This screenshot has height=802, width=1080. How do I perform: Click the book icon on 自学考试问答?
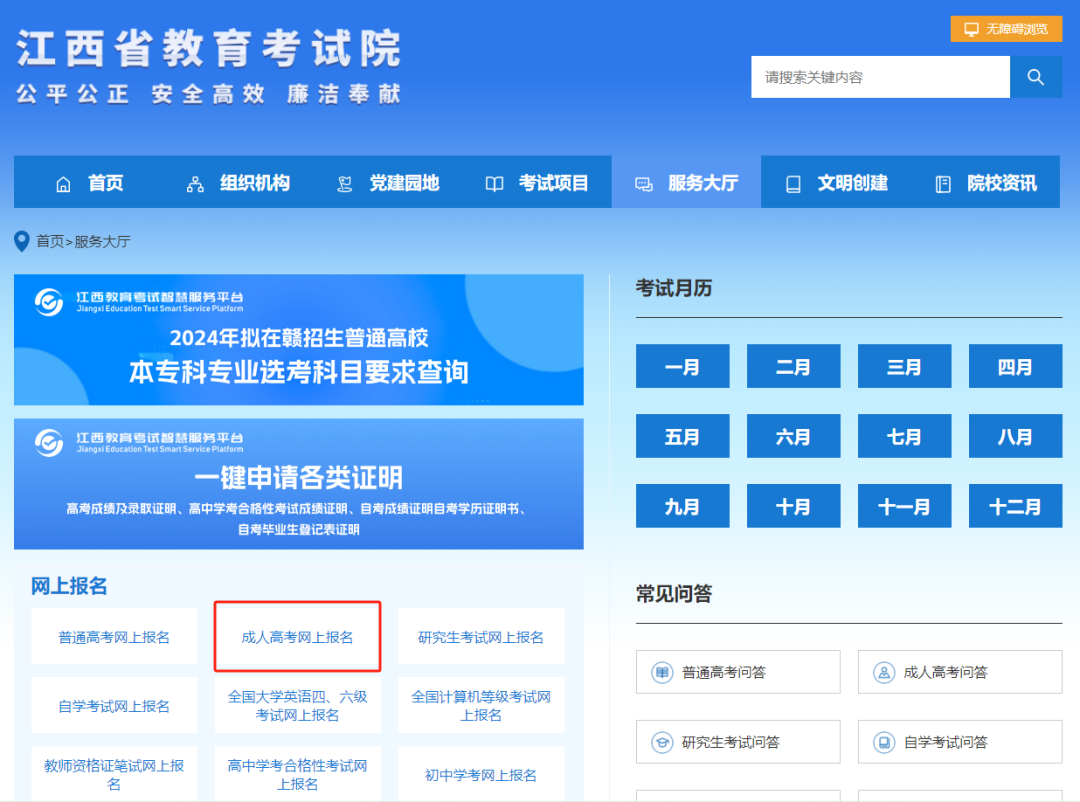[882, 741]
